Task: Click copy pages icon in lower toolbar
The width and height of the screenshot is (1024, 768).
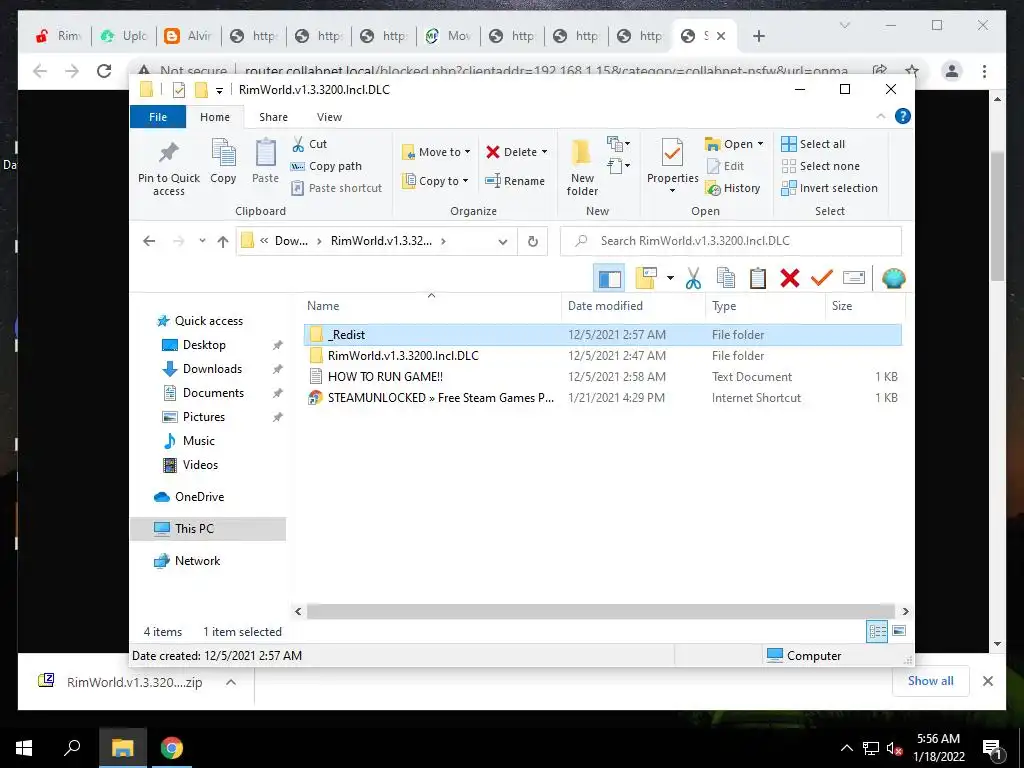Action: pos(726,278)
